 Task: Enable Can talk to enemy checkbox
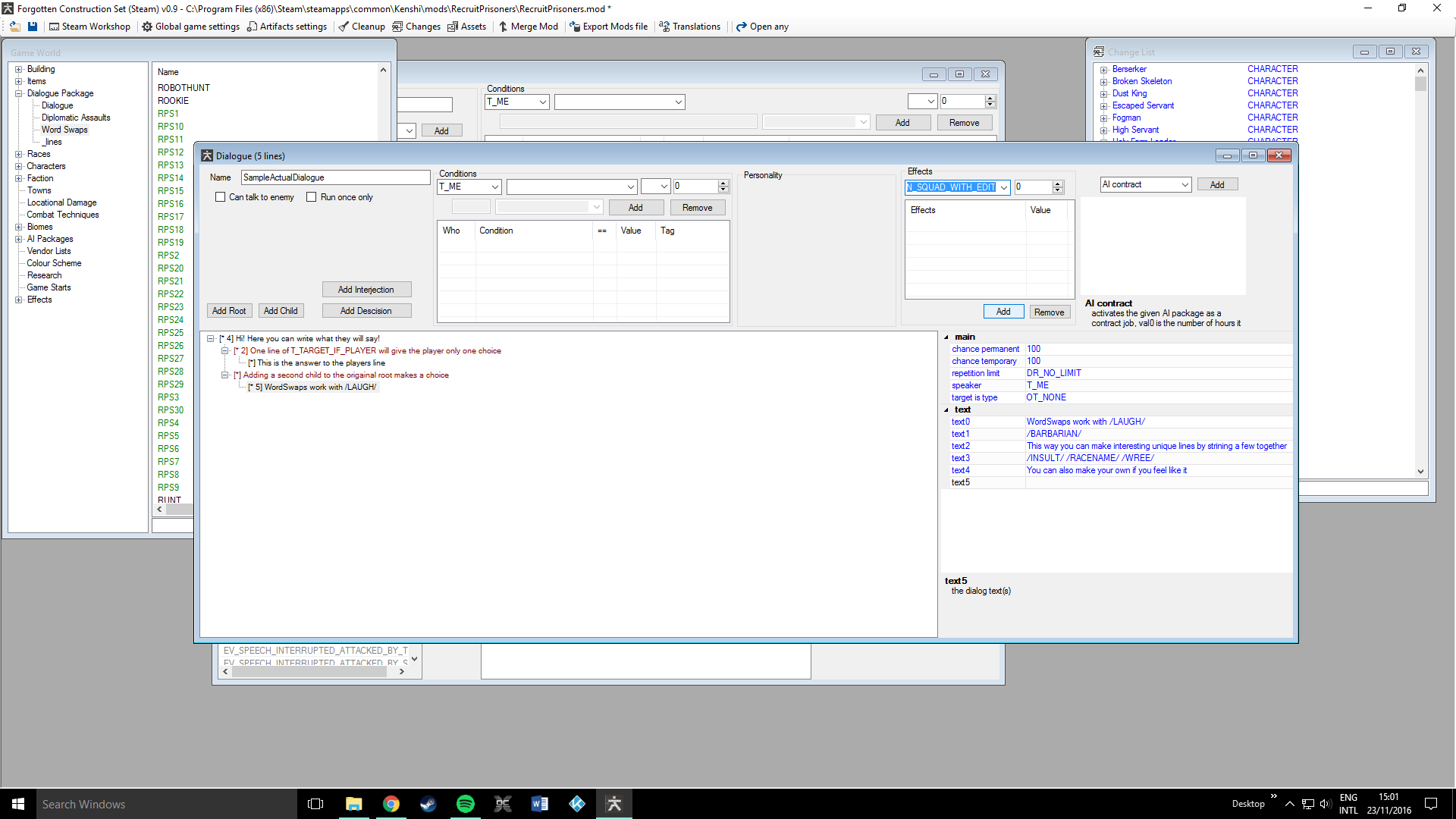pos(221,197)
